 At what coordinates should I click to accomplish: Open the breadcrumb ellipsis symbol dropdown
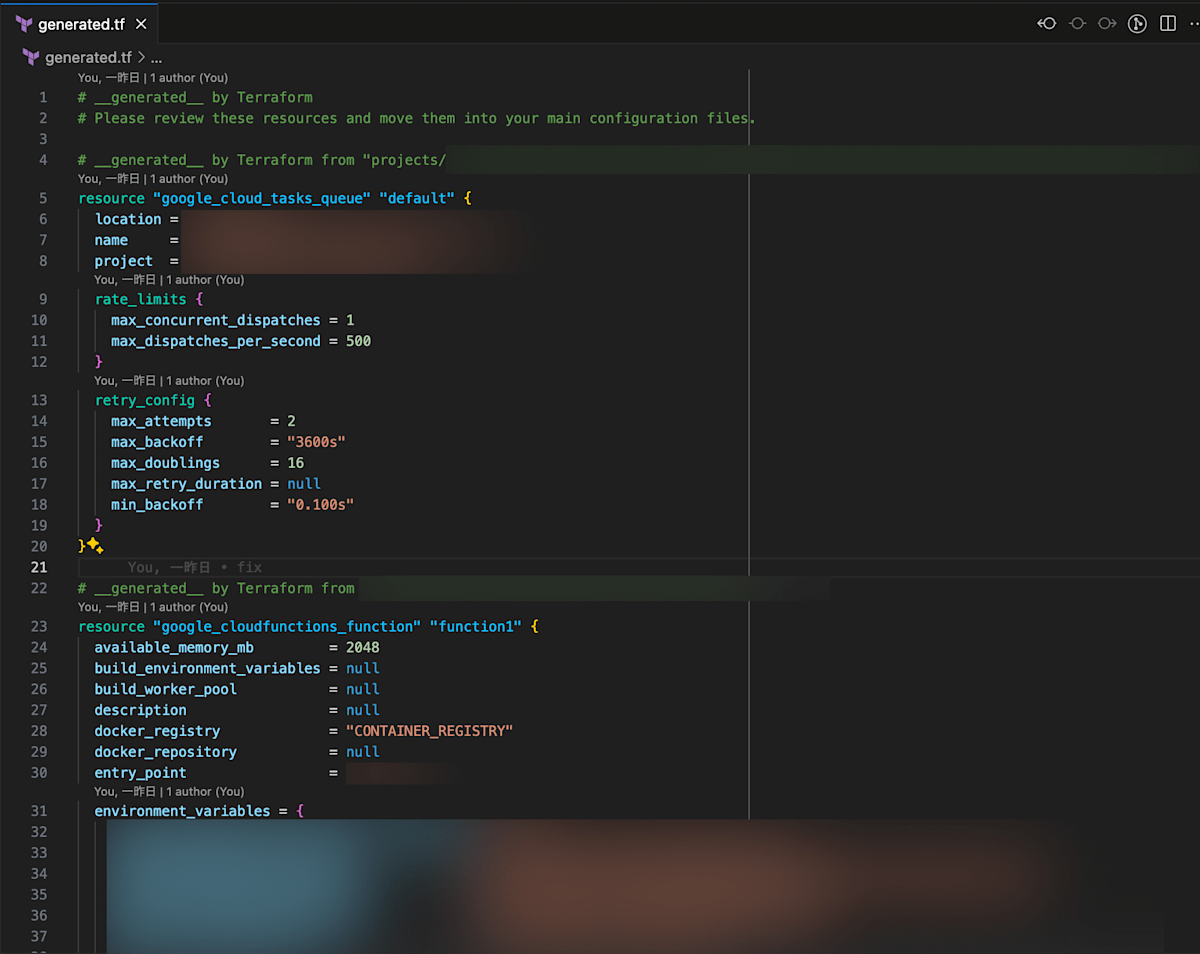click(156, 58)
